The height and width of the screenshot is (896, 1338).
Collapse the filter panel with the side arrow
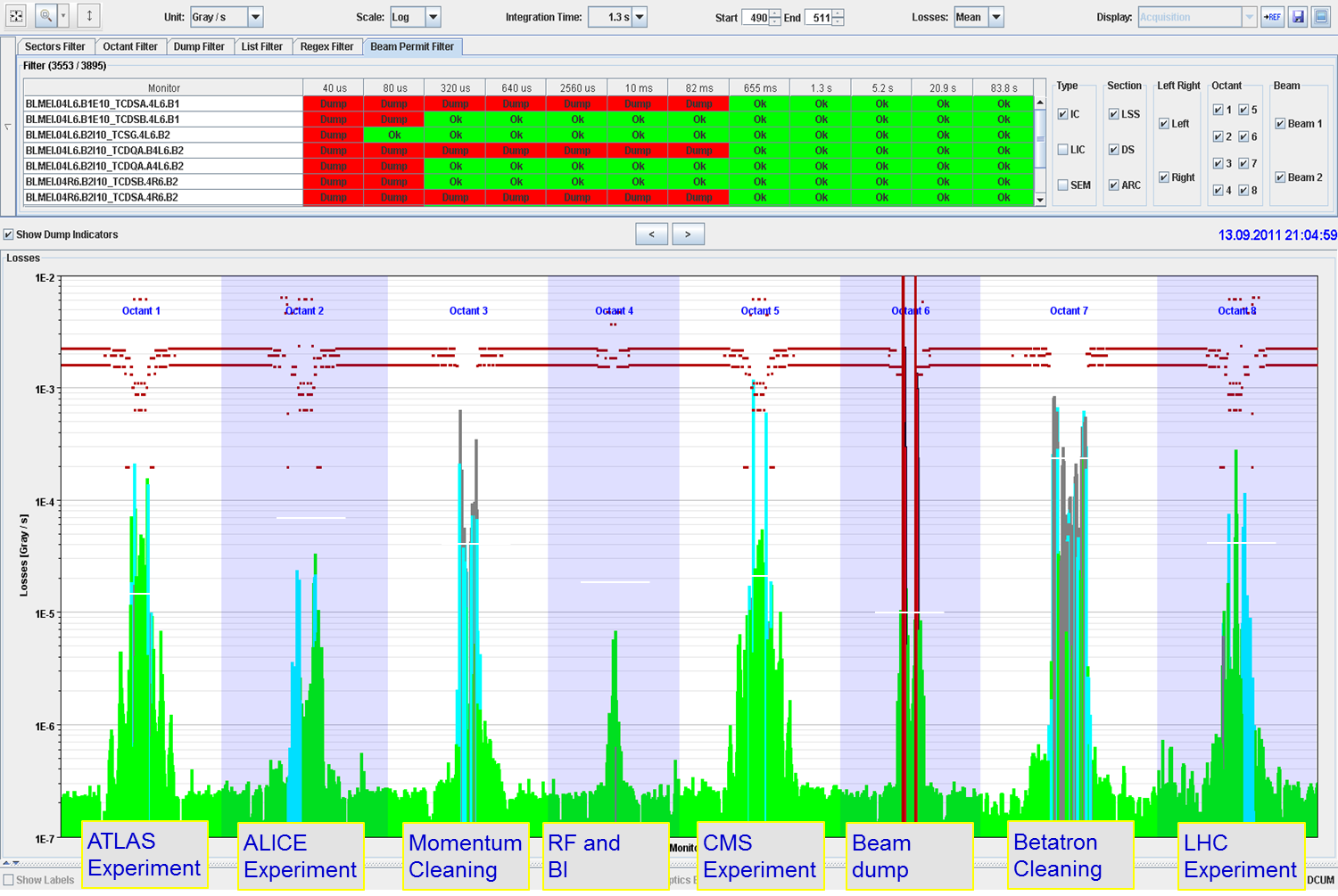8,126
